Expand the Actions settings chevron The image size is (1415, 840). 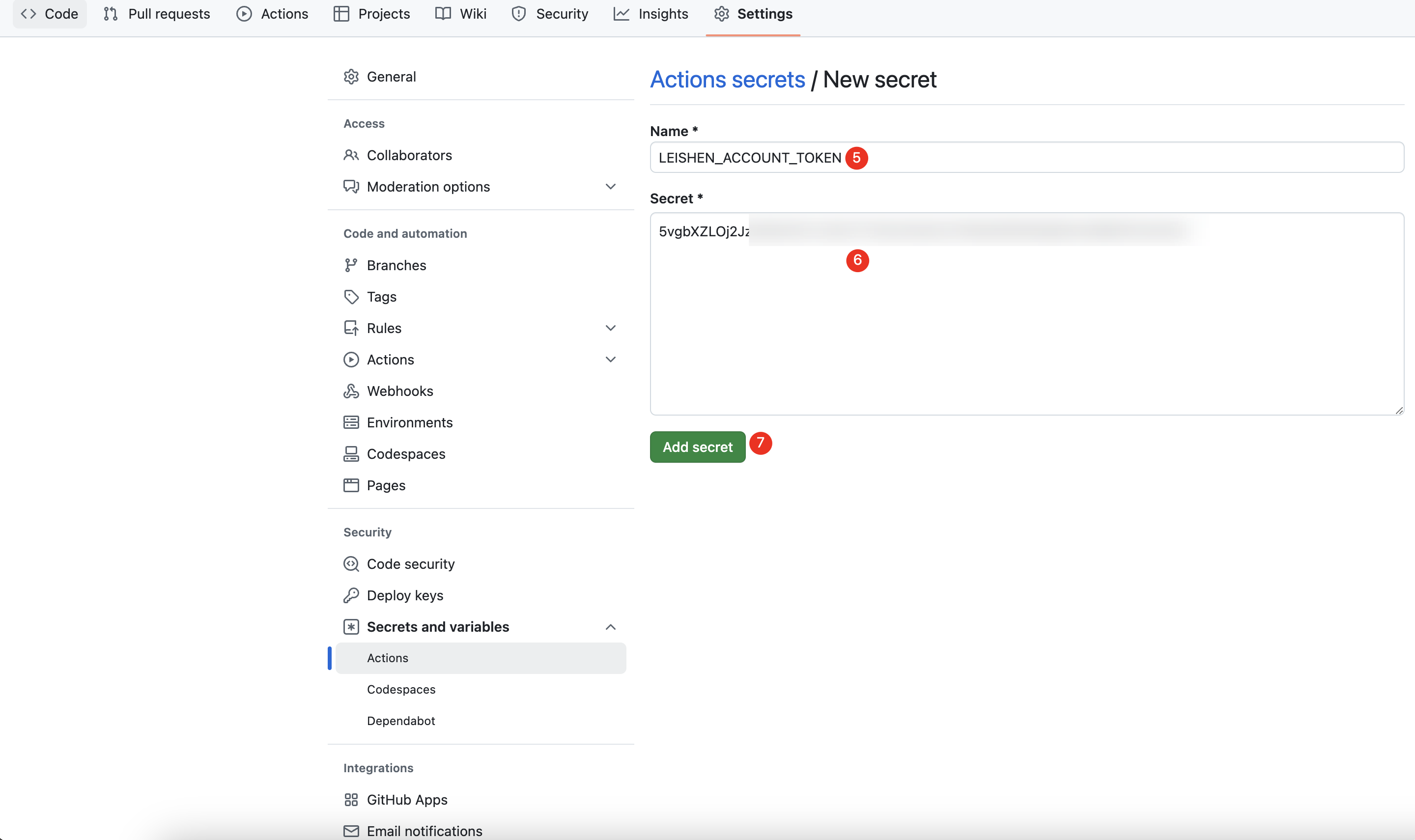(x=610, y=360)
